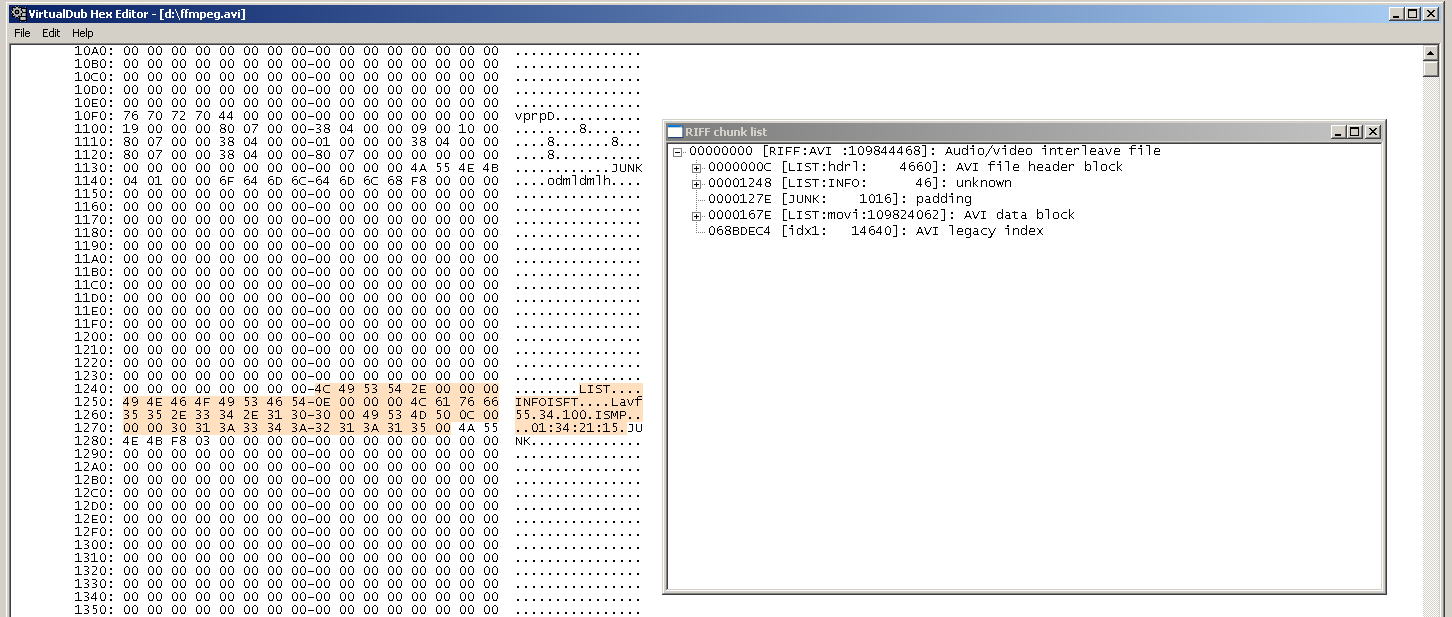Expand the LIST:INFO chunk node
1452x617 pixels.
(697, 183)
